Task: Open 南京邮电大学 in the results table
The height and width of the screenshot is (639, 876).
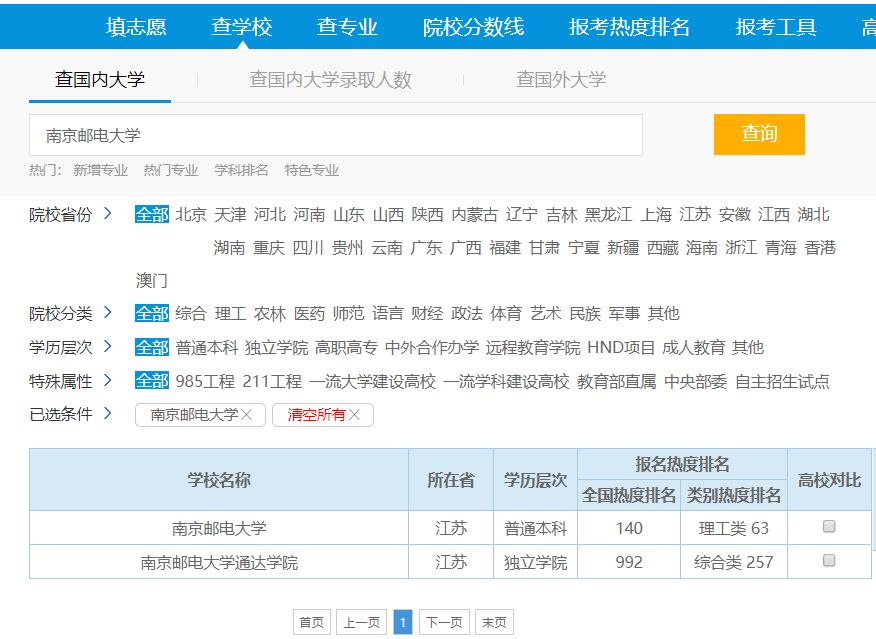Action: pos(219,528)
